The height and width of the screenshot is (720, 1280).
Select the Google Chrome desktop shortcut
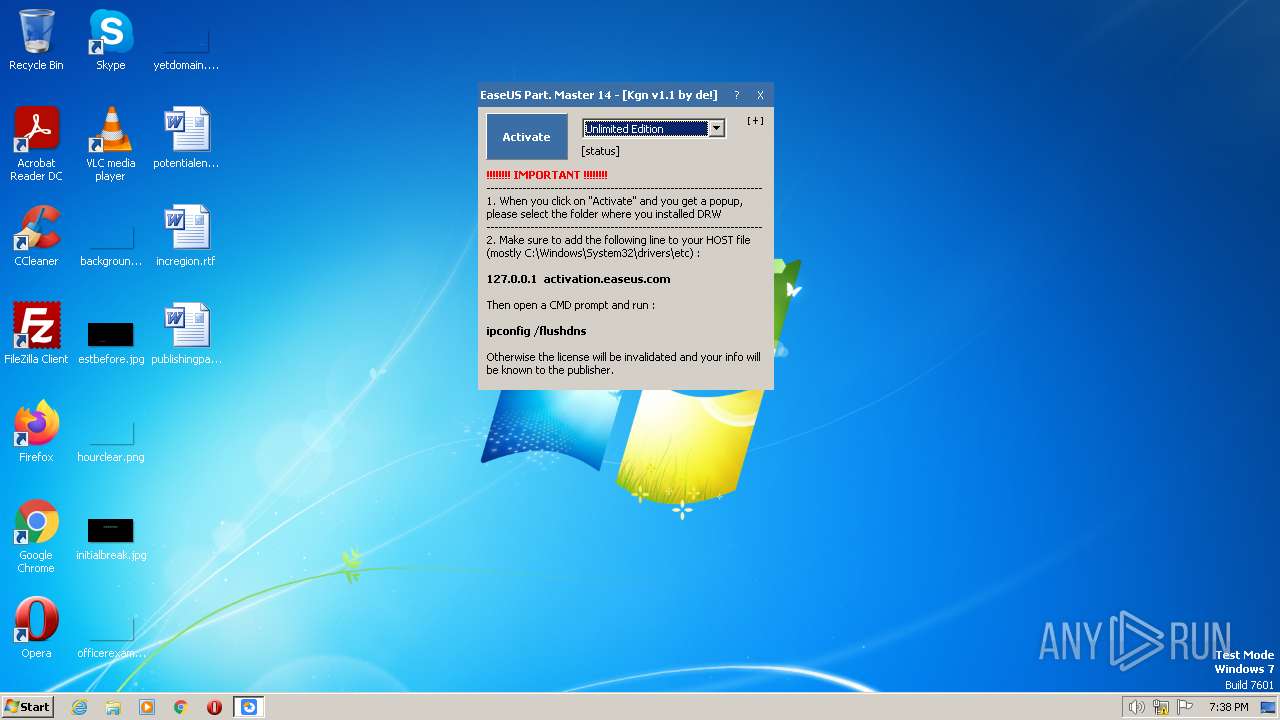pos(36,536)
